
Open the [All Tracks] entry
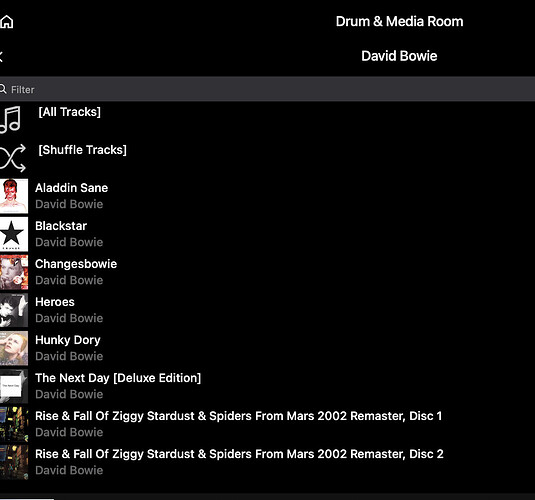tap(69, 112)
